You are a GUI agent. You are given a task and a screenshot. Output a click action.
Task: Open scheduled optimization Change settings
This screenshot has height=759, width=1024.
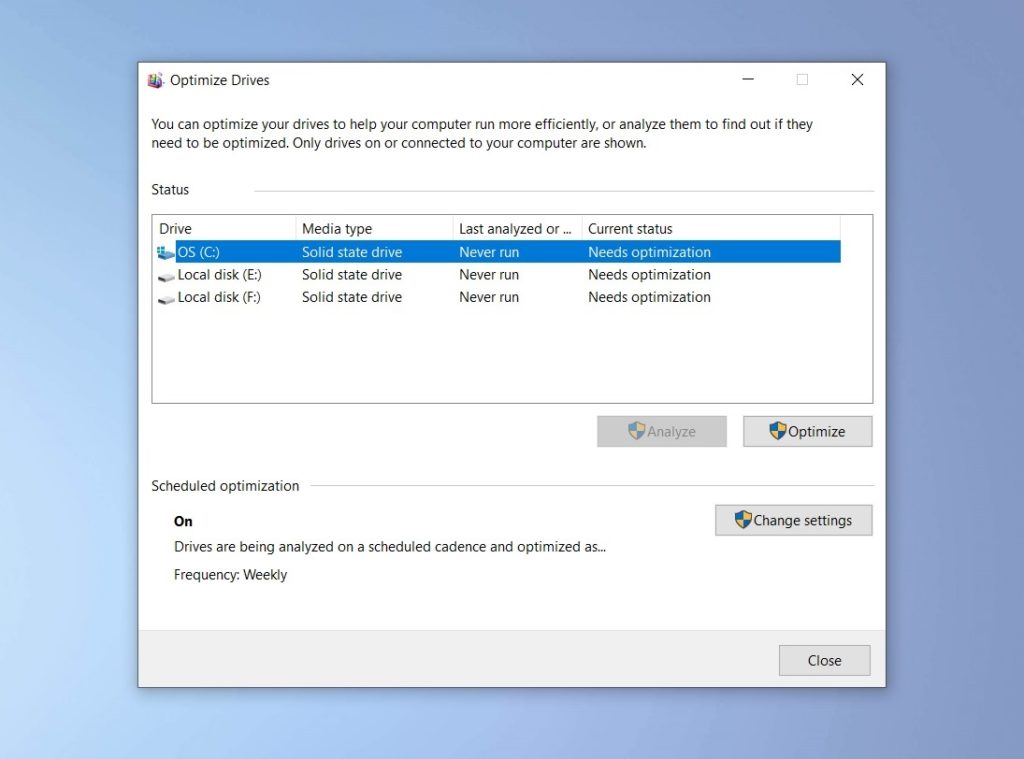tap(793, 520)
